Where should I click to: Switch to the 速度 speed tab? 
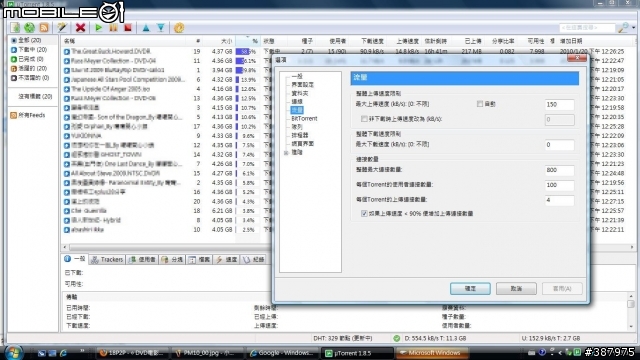click(x=227, y=260)
